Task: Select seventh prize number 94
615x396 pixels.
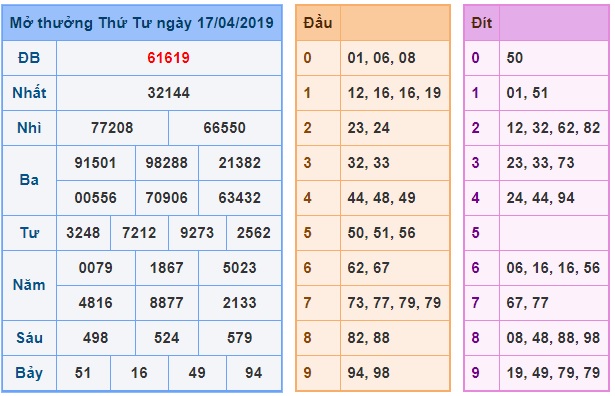Action: 254,372
